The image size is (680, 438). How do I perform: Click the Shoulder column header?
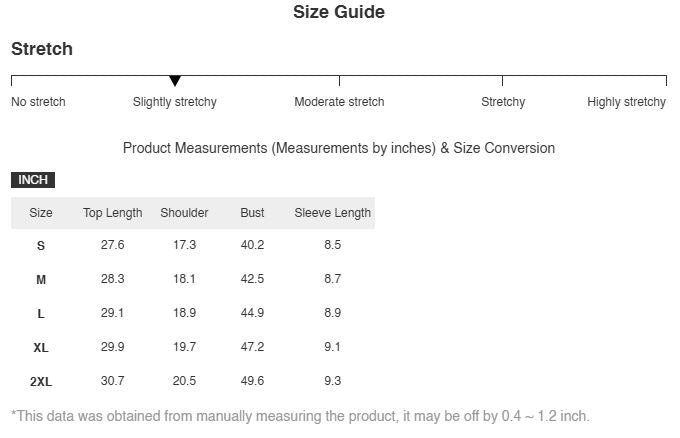tap(184, 213)
